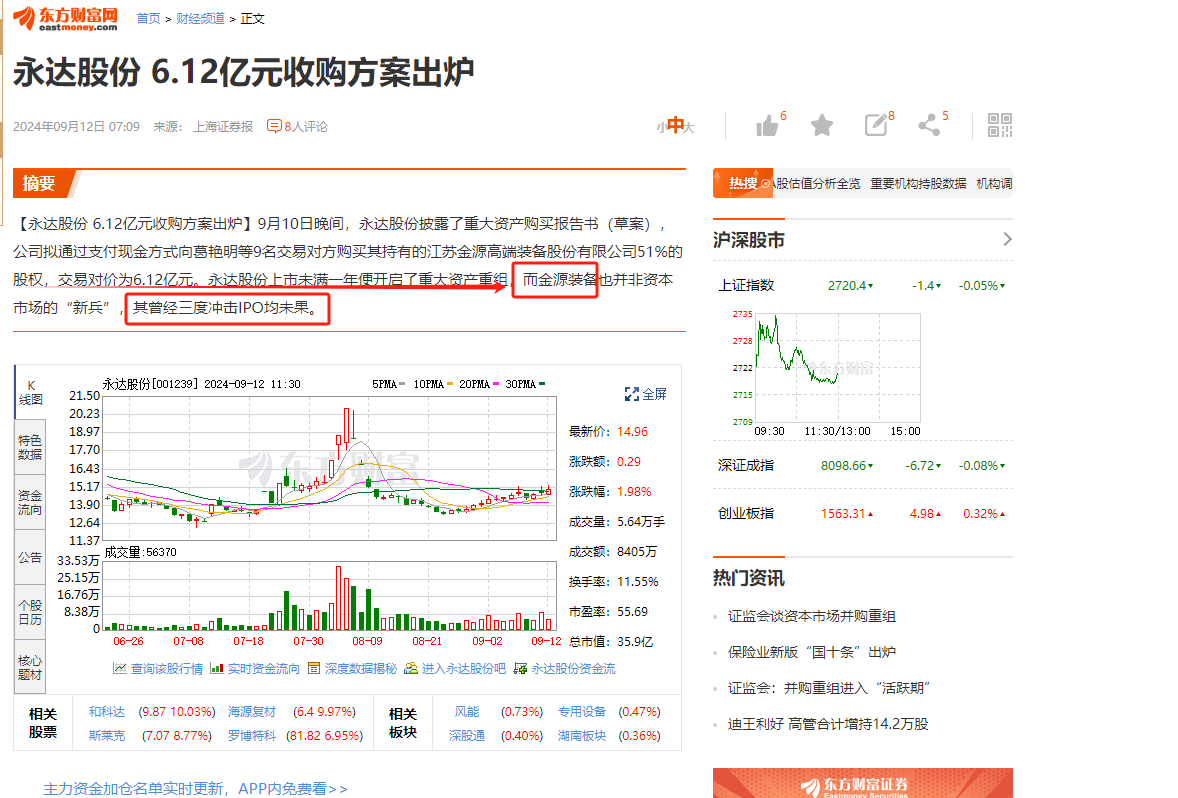Open related sector 专用设备
Viewport: 1178px width, 798px height.
coord(581,712)
